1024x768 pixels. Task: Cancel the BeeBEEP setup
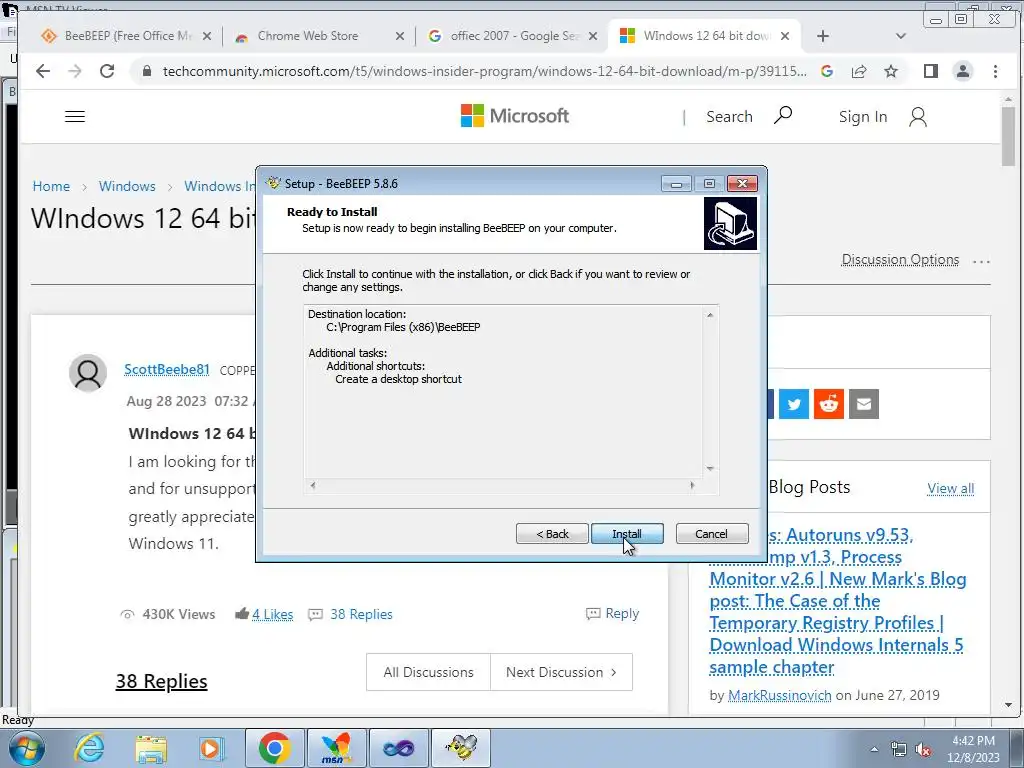(x=712, y=534)
